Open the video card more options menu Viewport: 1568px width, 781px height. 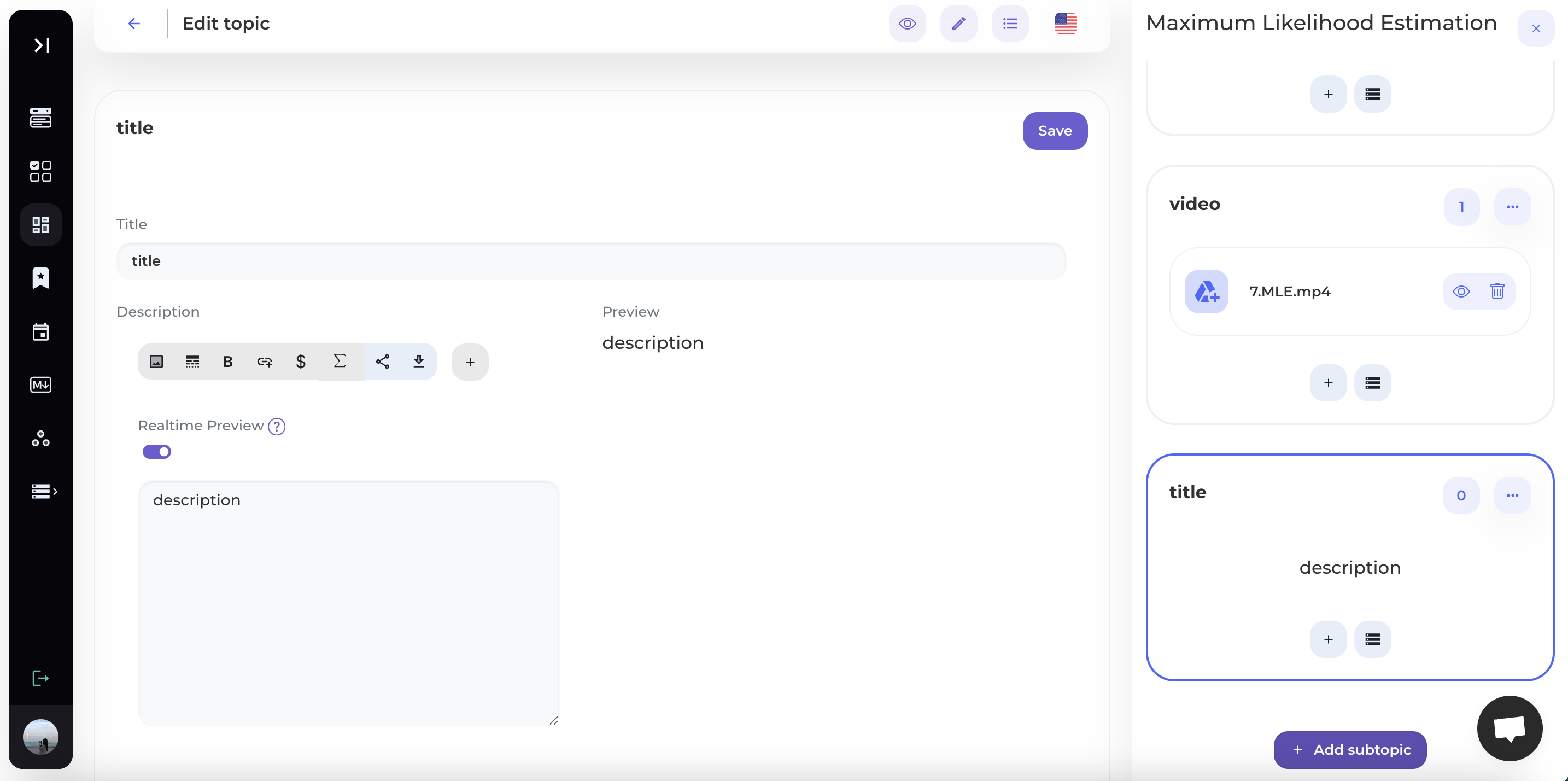click(1513, 207)
